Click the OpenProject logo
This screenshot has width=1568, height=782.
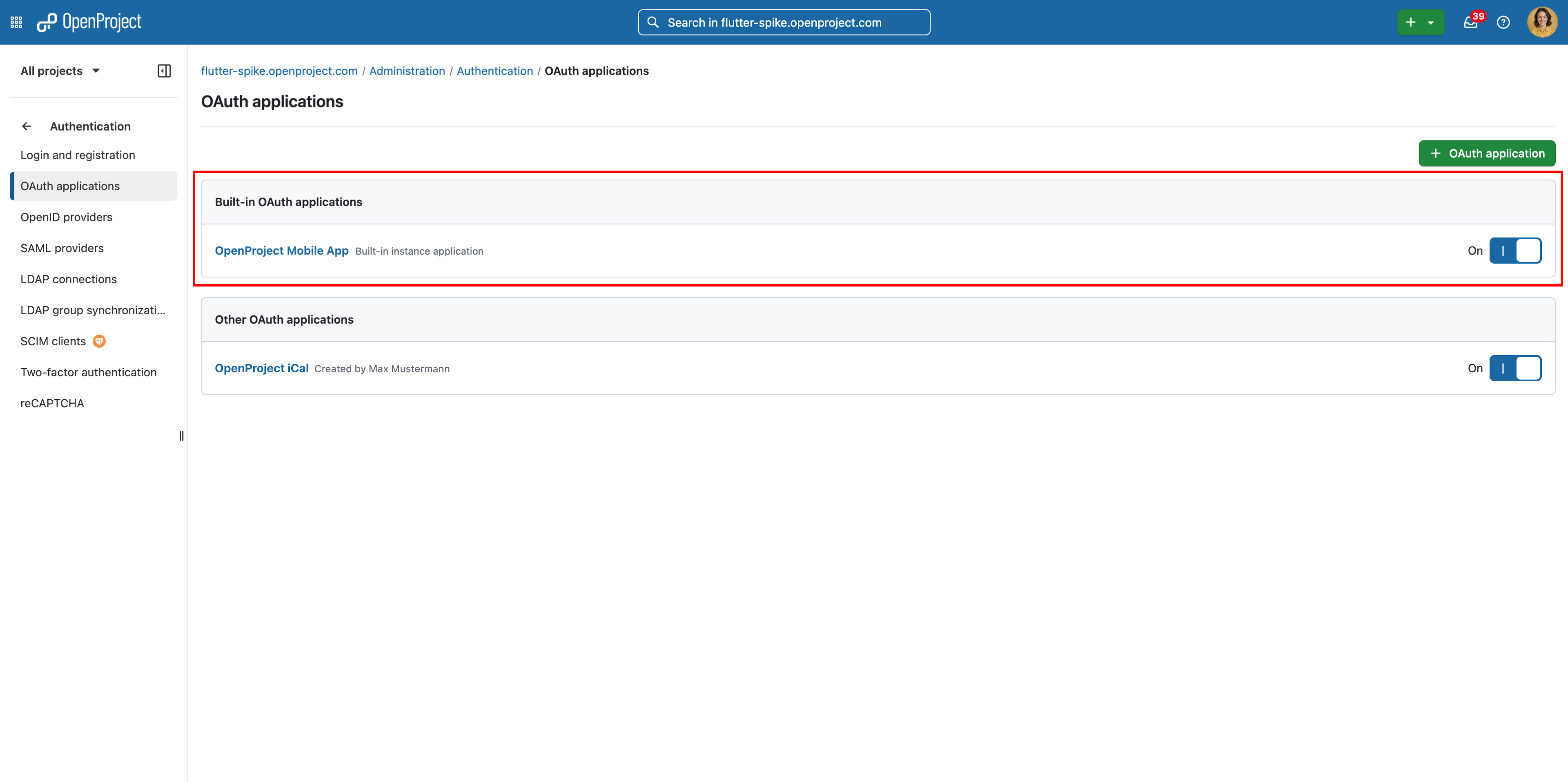(x=89, y=21)
